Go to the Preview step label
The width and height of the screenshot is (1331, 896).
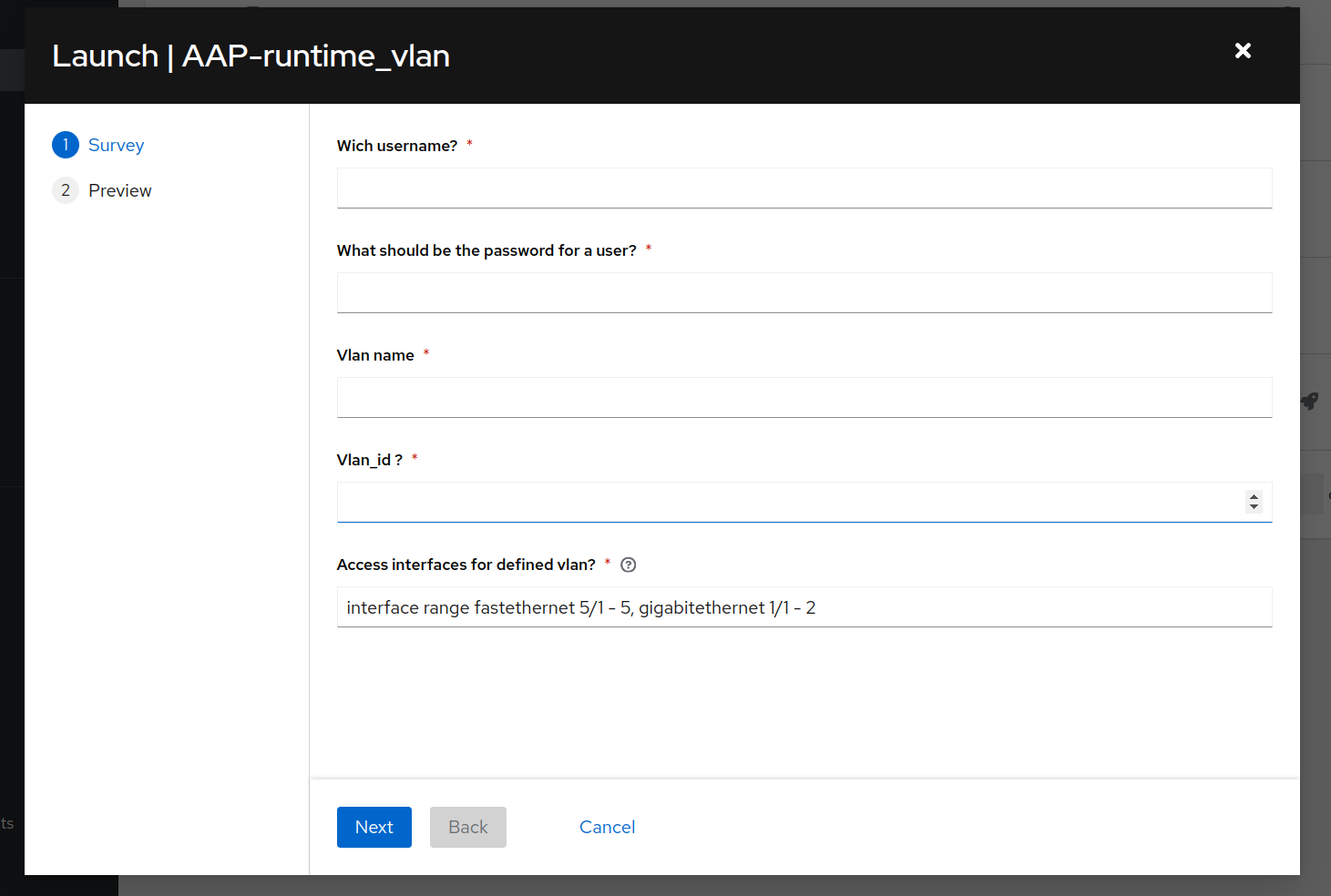tap(119, 191)
